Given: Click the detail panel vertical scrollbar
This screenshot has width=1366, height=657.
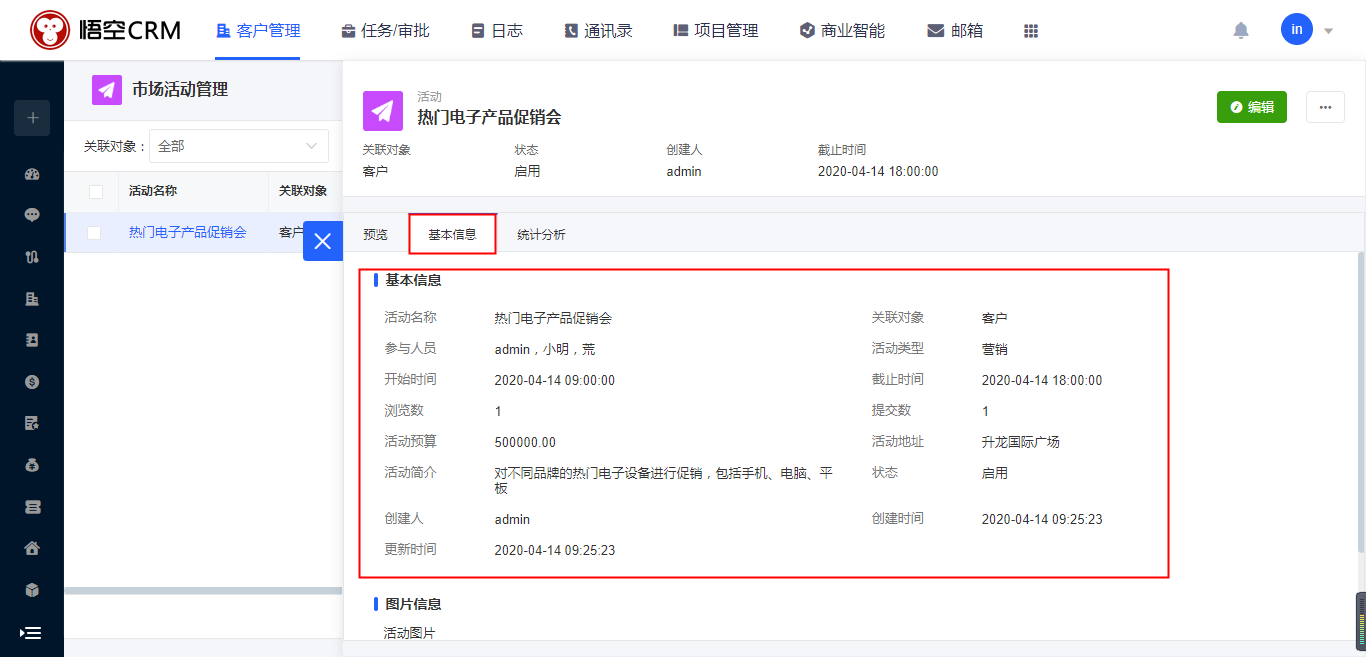Looking at the screenshot, I should click(1360, 400).
